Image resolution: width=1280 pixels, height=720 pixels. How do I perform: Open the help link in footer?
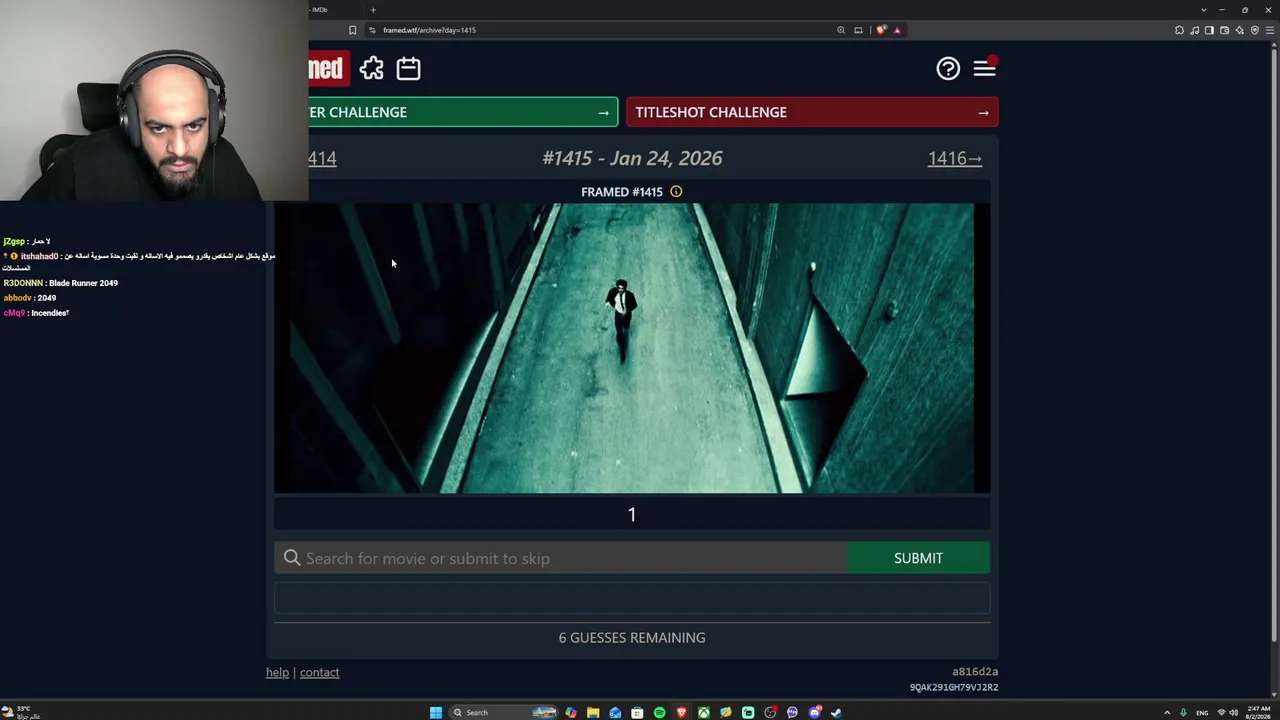coord(277,672)
